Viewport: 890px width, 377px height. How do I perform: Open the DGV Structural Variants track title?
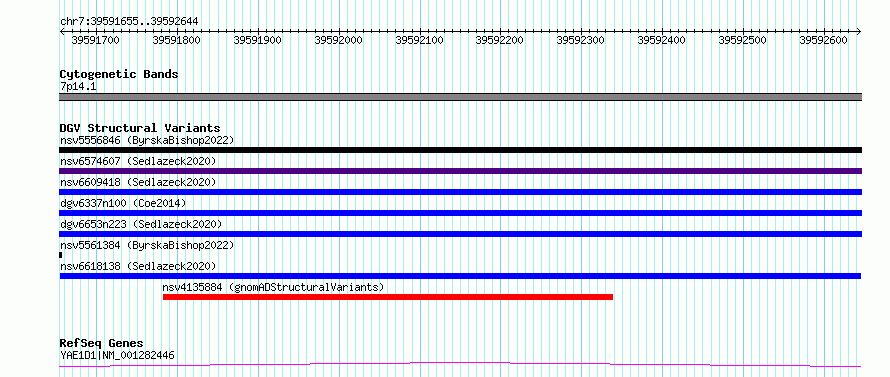[140, 128]
